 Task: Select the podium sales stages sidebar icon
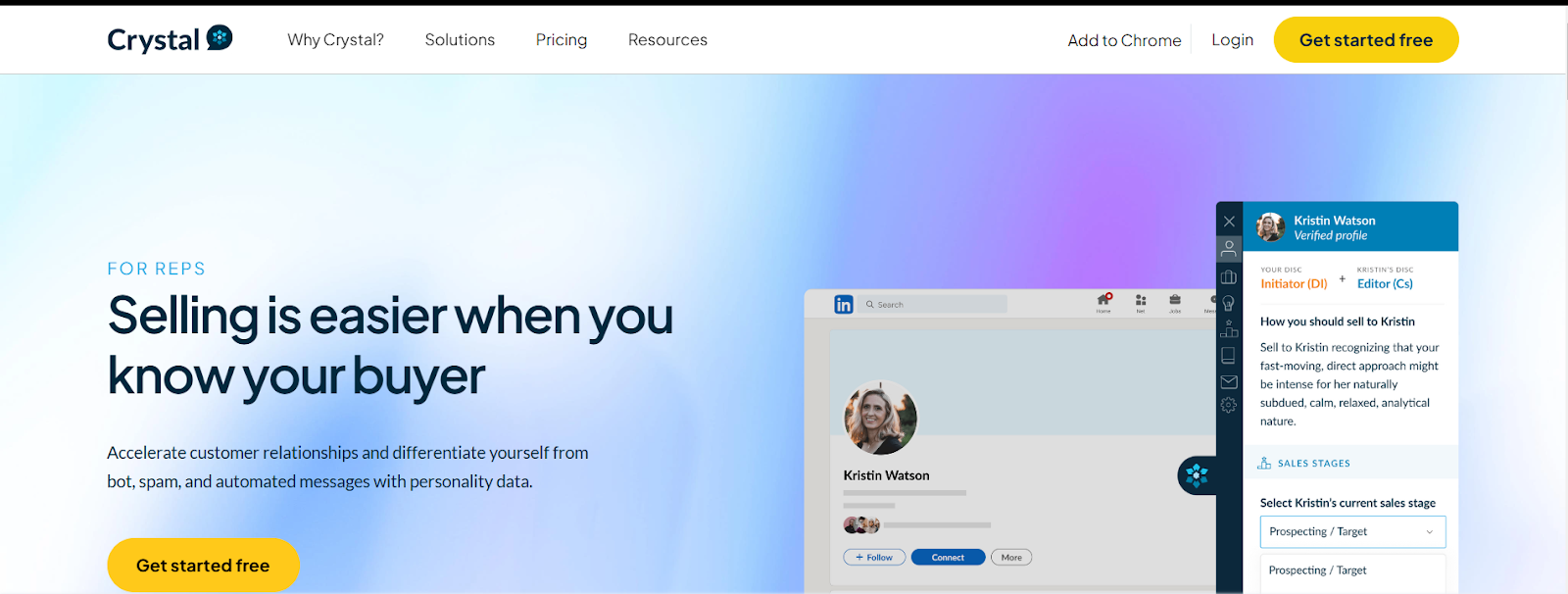coord(1229,329)
